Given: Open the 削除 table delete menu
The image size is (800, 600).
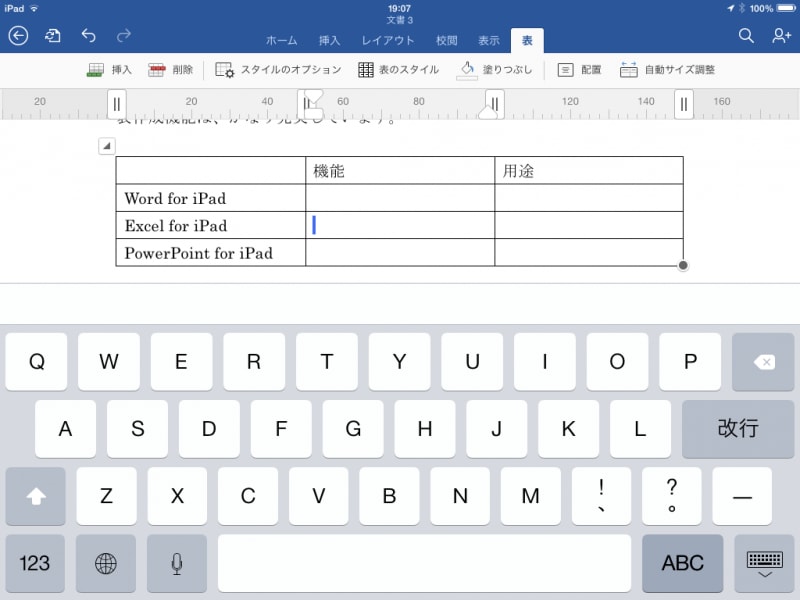Looking at the screenshot, I should coord(170,70).
